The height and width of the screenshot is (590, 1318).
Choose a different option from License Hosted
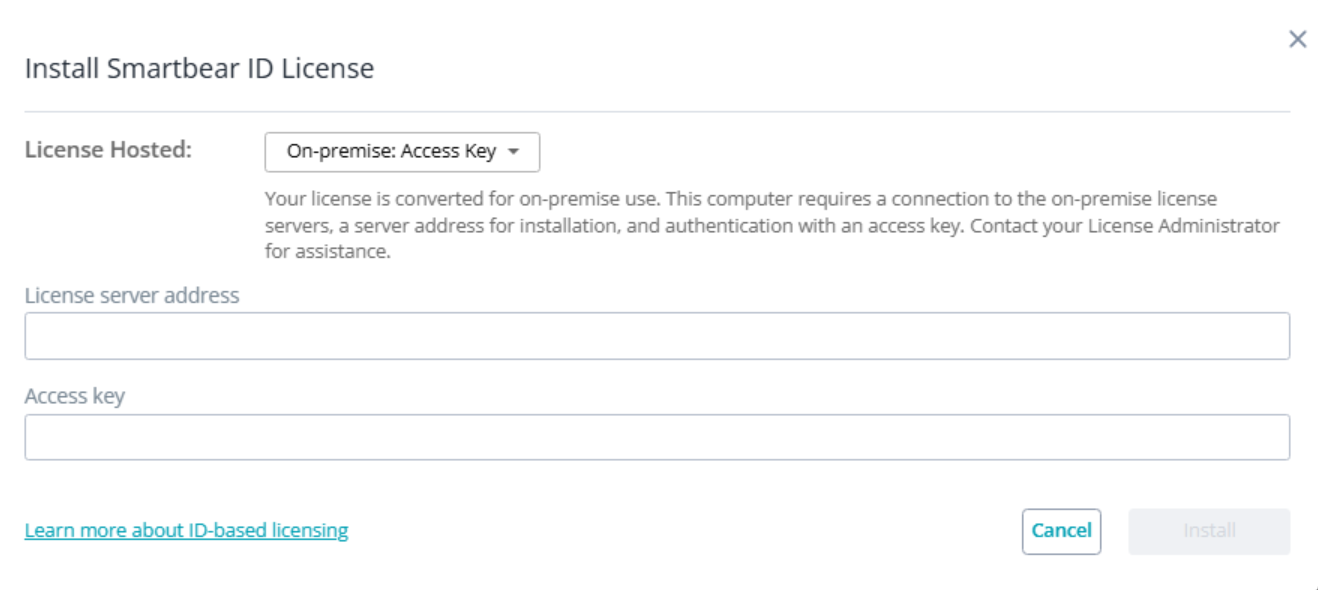[402, 150]
